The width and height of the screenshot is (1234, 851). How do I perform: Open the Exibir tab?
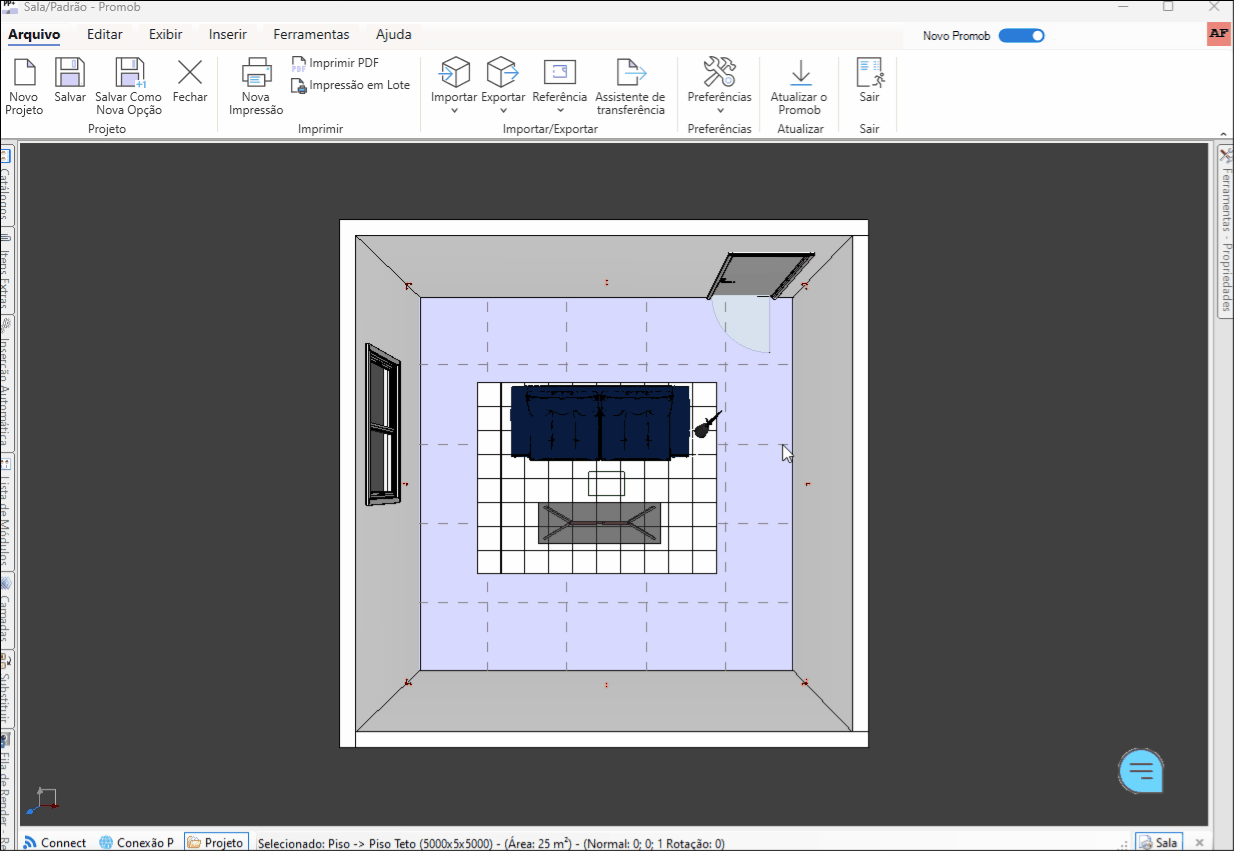pyautogui.click(x=166, y=34)
